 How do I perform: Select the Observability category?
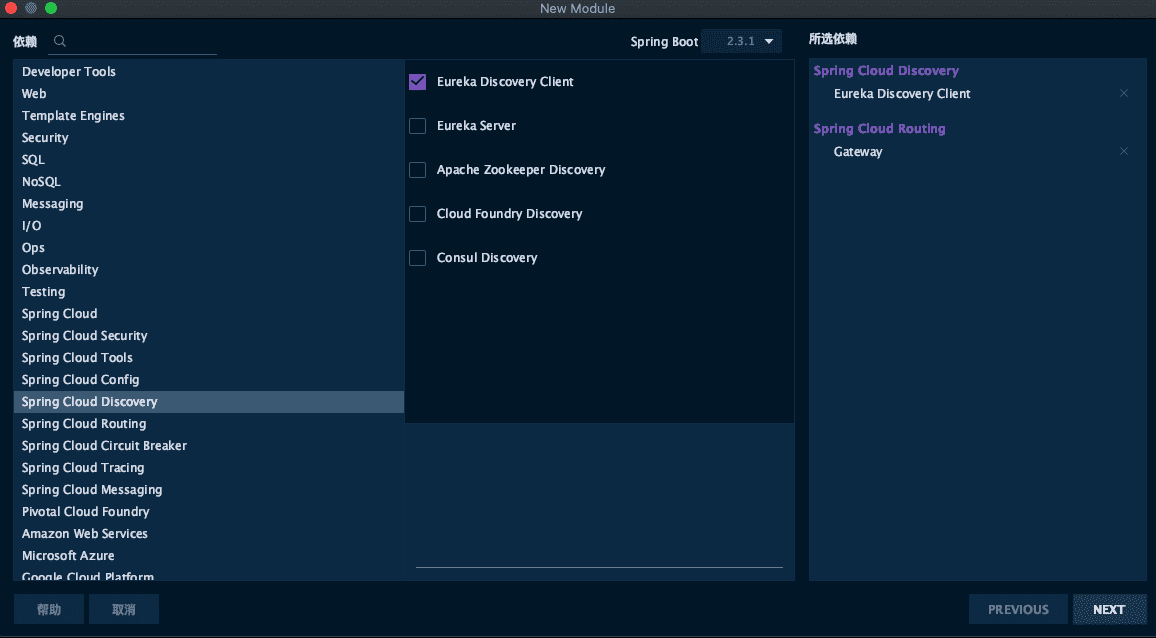coord(209,270)
